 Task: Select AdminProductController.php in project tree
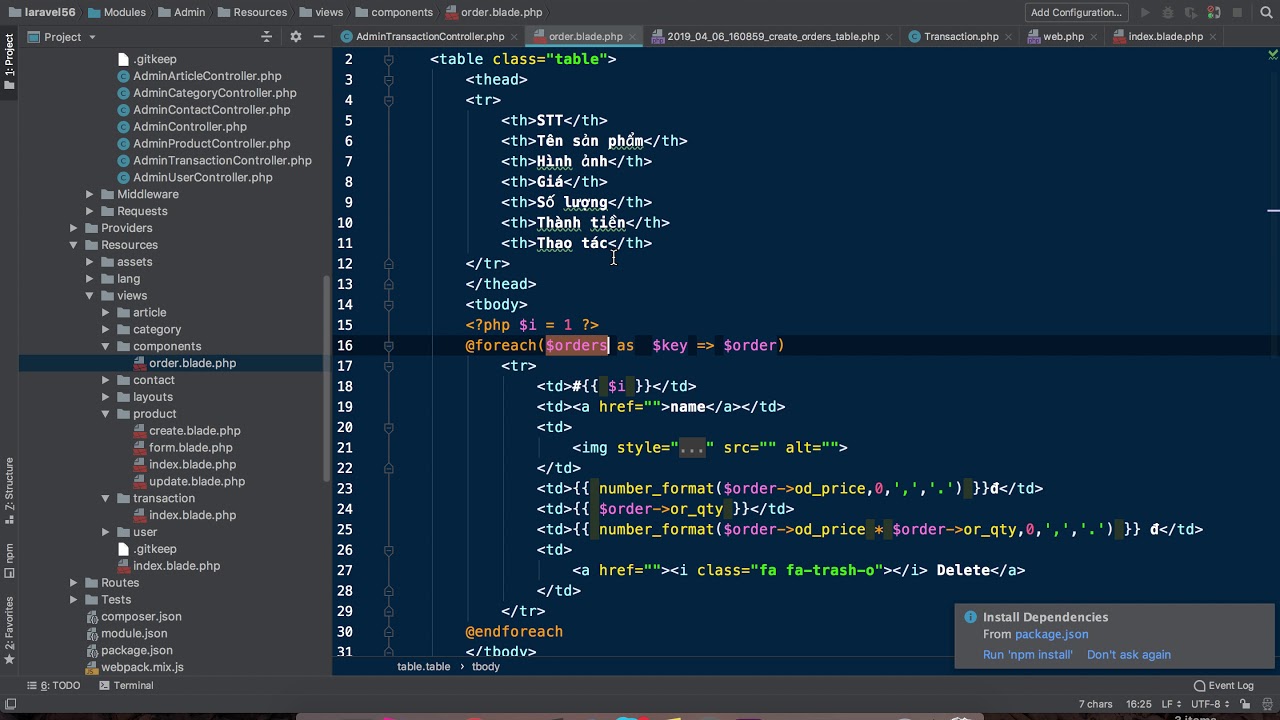(212, 144)
